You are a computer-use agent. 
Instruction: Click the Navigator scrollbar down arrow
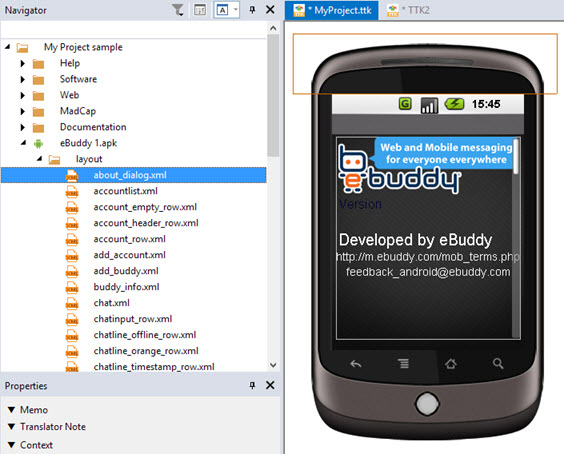pos(273,365)
